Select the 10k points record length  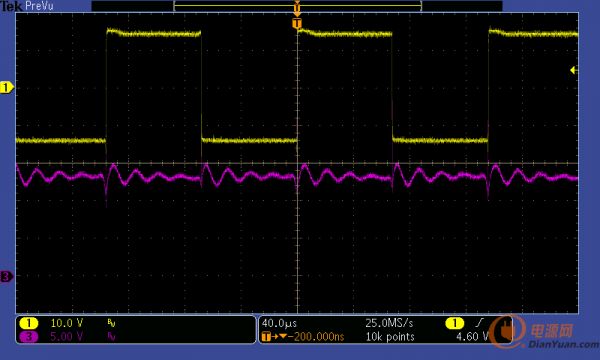[x=390, y=337]
